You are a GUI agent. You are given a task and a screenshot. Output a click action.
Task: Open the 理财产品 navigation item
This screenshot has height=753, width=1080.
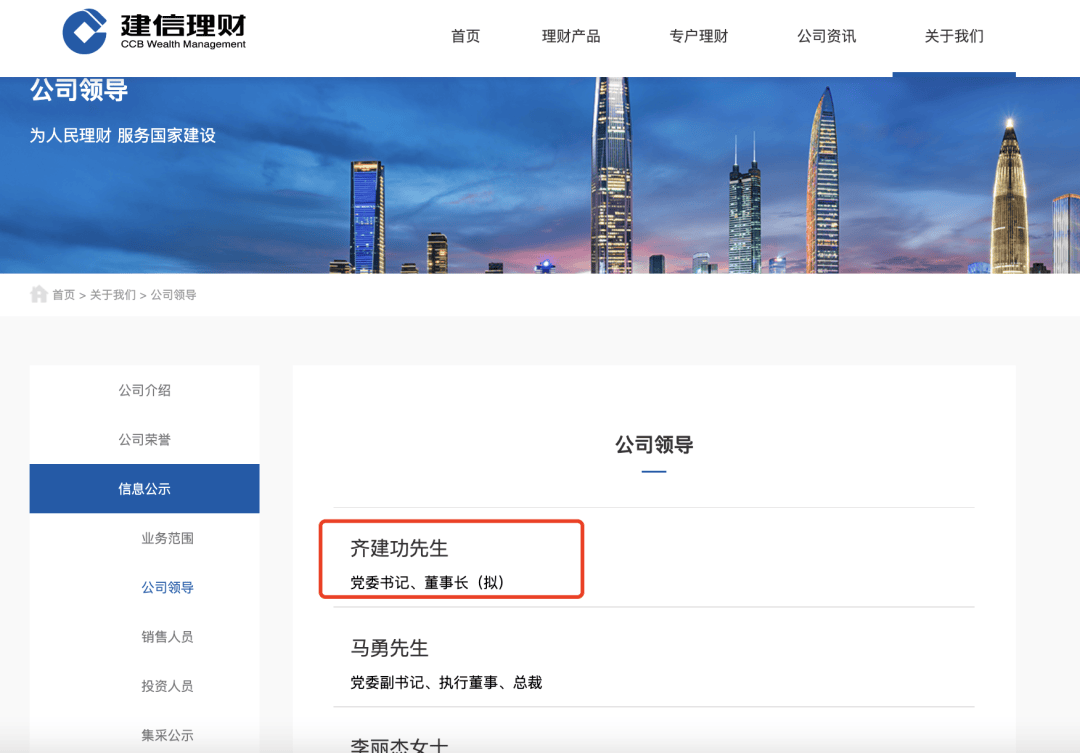click(571, 37)
